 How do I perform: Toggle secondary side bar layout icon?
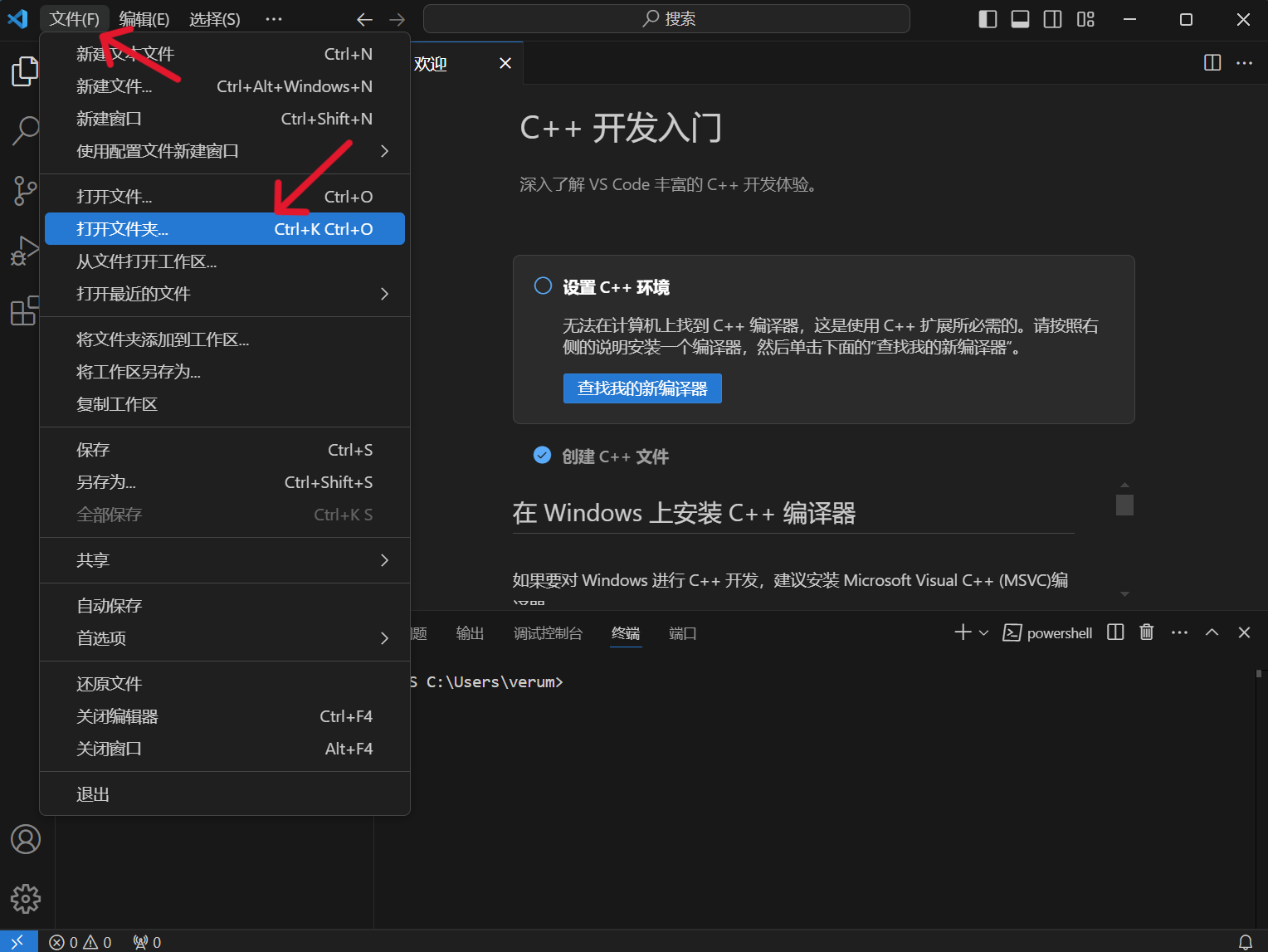(1052, 19)
